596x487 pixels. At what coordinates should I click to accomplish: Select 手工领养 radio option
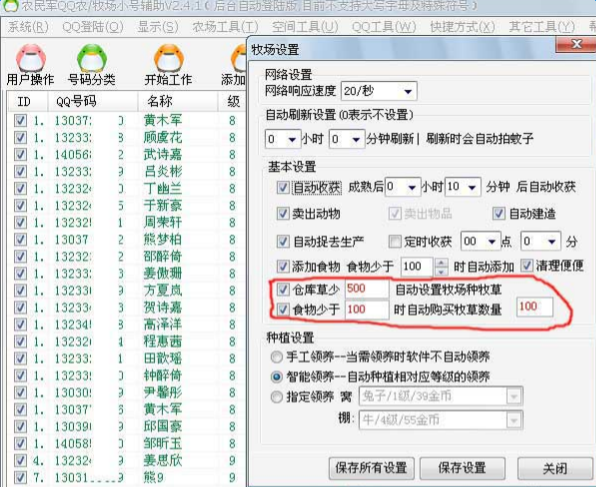coord(276,357)
